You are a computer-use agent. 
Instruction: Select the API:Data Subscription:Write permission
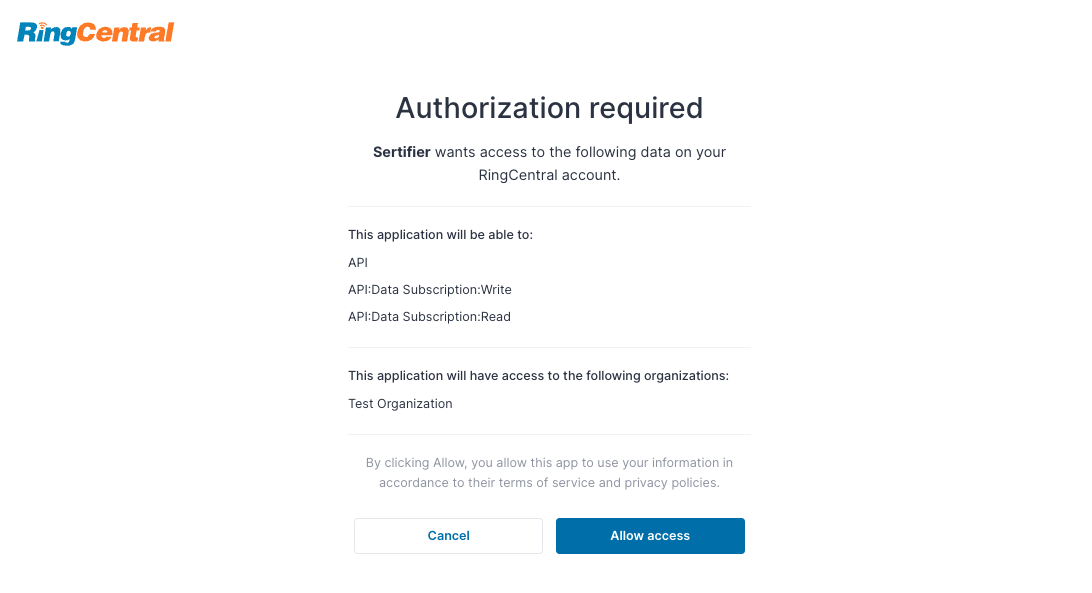[x=430, y=290]
